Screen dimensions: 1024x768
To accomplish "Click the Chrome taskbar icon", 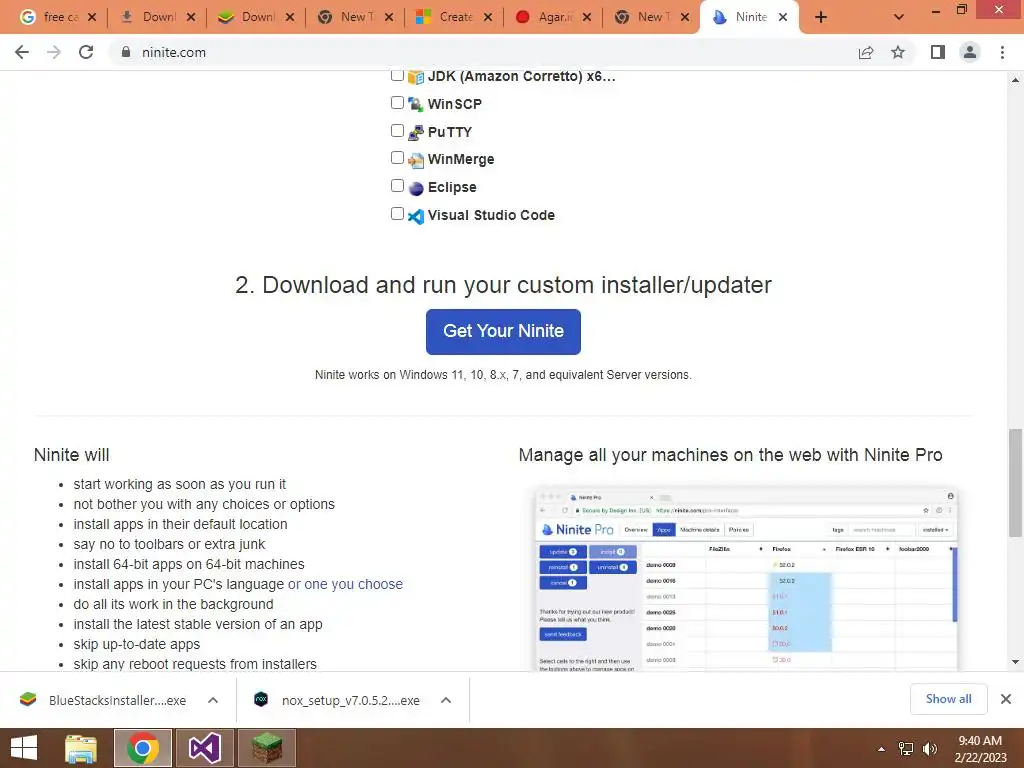I will pos(143,748).
